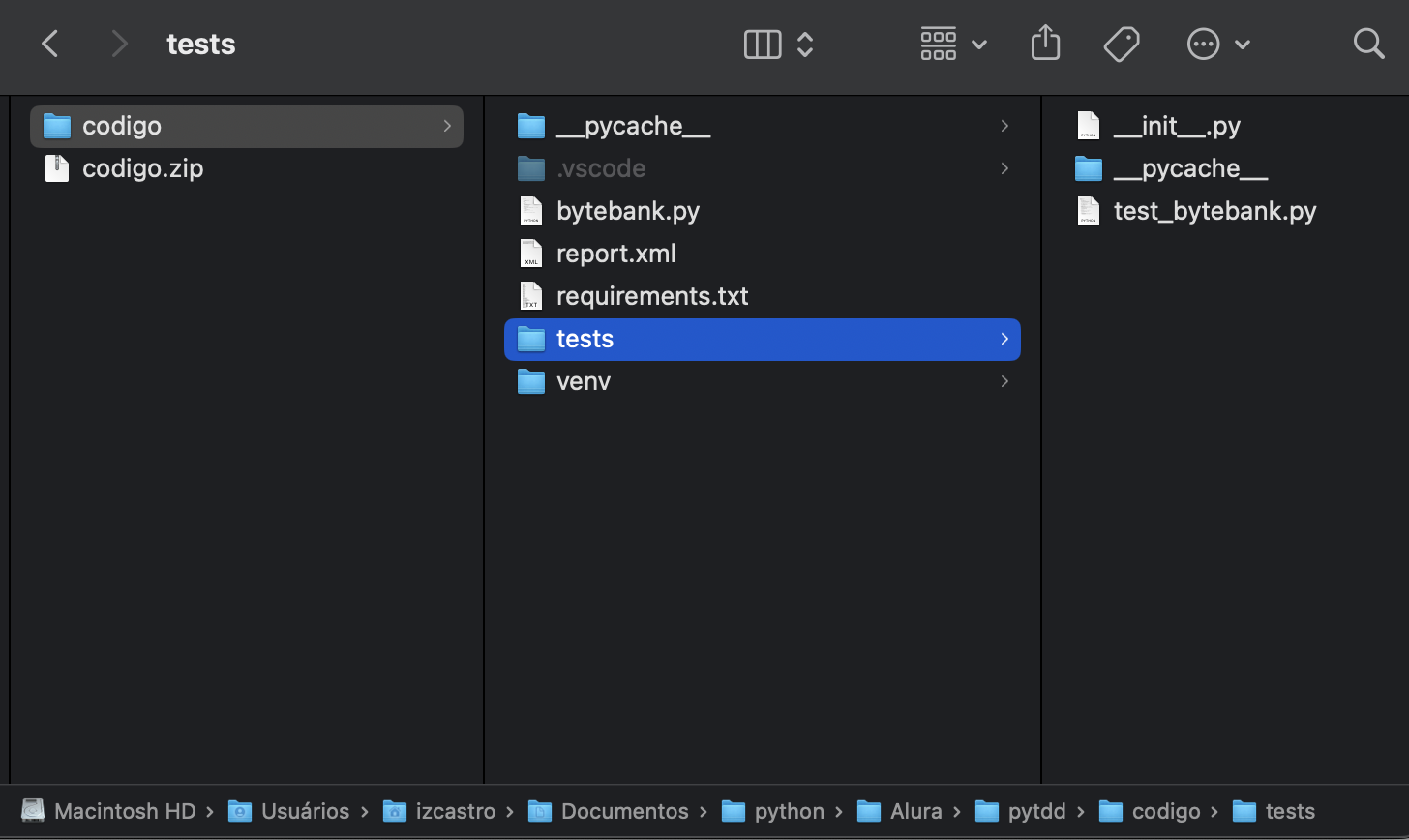
Task: Switch view using the columns view icon
Action: tap(763, 44)
